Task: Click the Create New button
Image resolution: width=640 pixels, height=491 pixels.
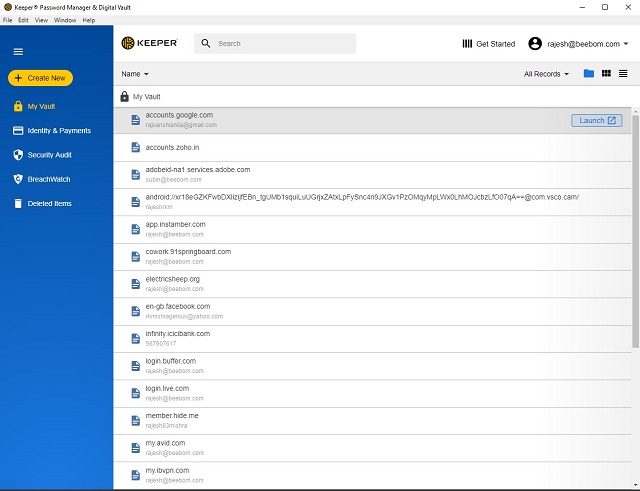Action: 40,78
